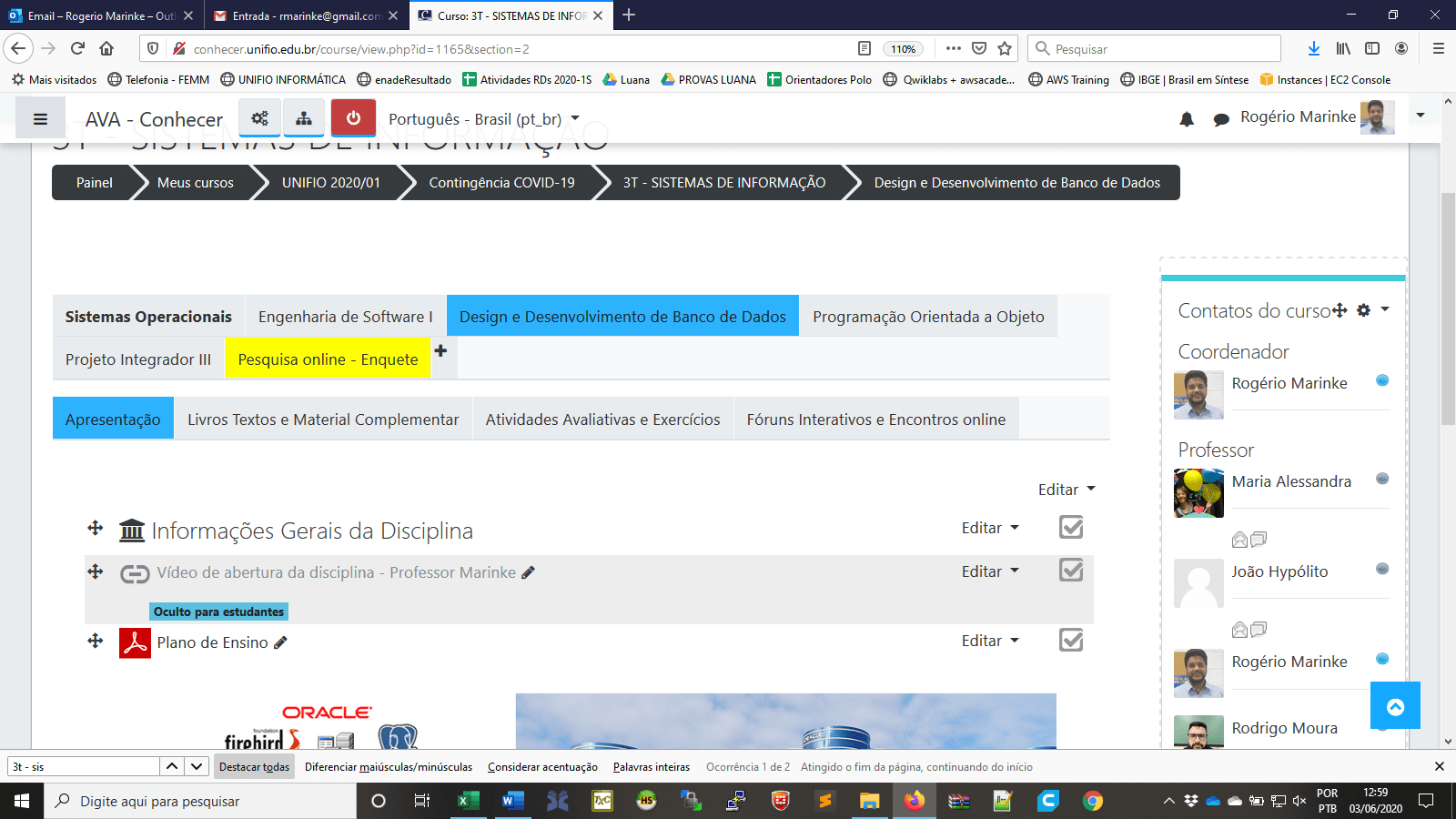Click the find bar search text field
1456x819 pixels.
pos(84,767)
